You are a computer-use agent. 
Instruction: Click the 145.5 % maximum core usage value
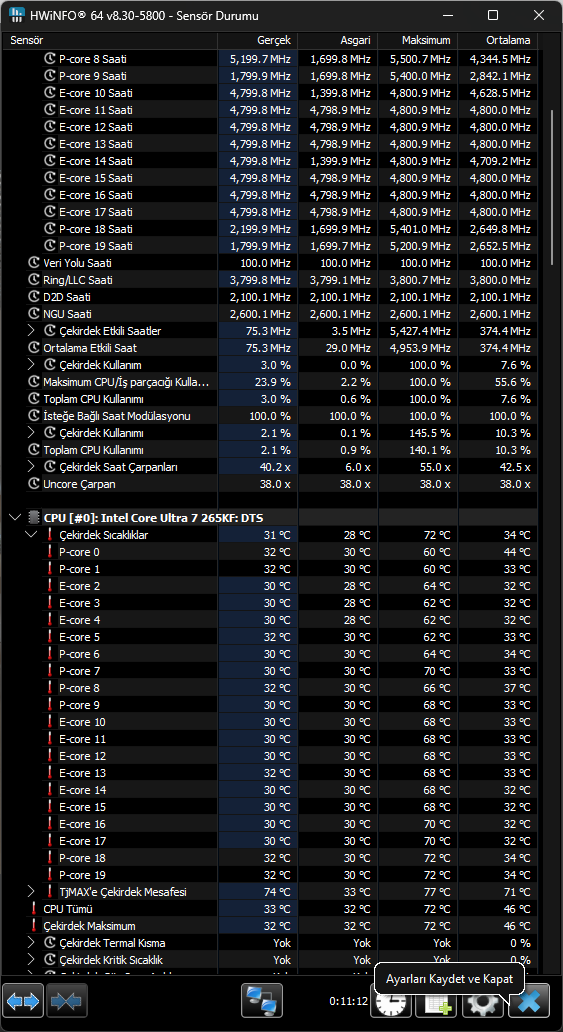click(431, 433)
